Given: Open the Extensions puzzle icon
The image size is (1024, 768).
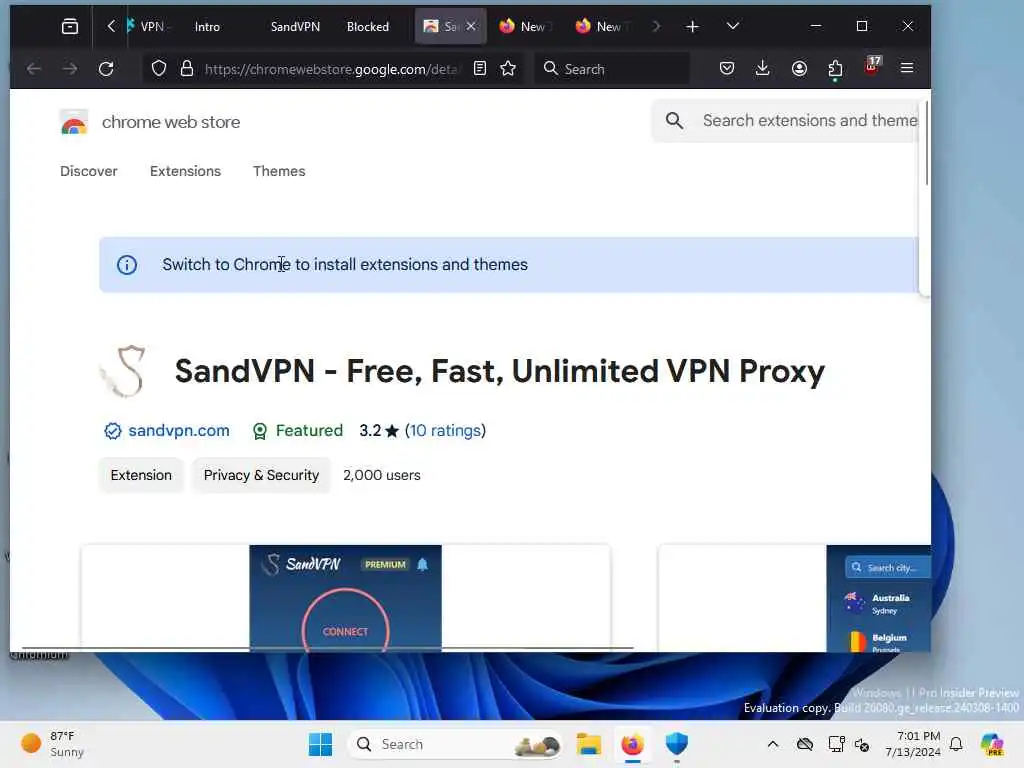Looking at the screenshot, I should click(x=835, y=69).
